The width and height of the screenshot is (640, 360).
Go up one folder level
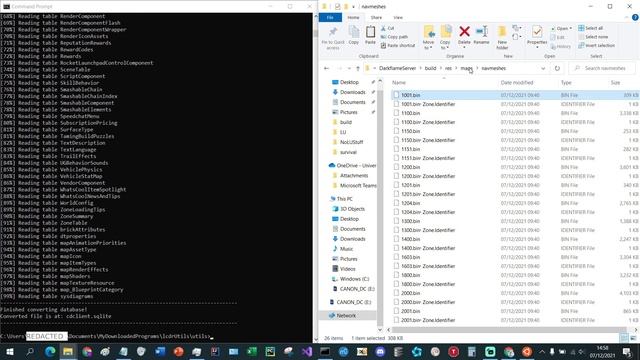click(x=358, y=68)
